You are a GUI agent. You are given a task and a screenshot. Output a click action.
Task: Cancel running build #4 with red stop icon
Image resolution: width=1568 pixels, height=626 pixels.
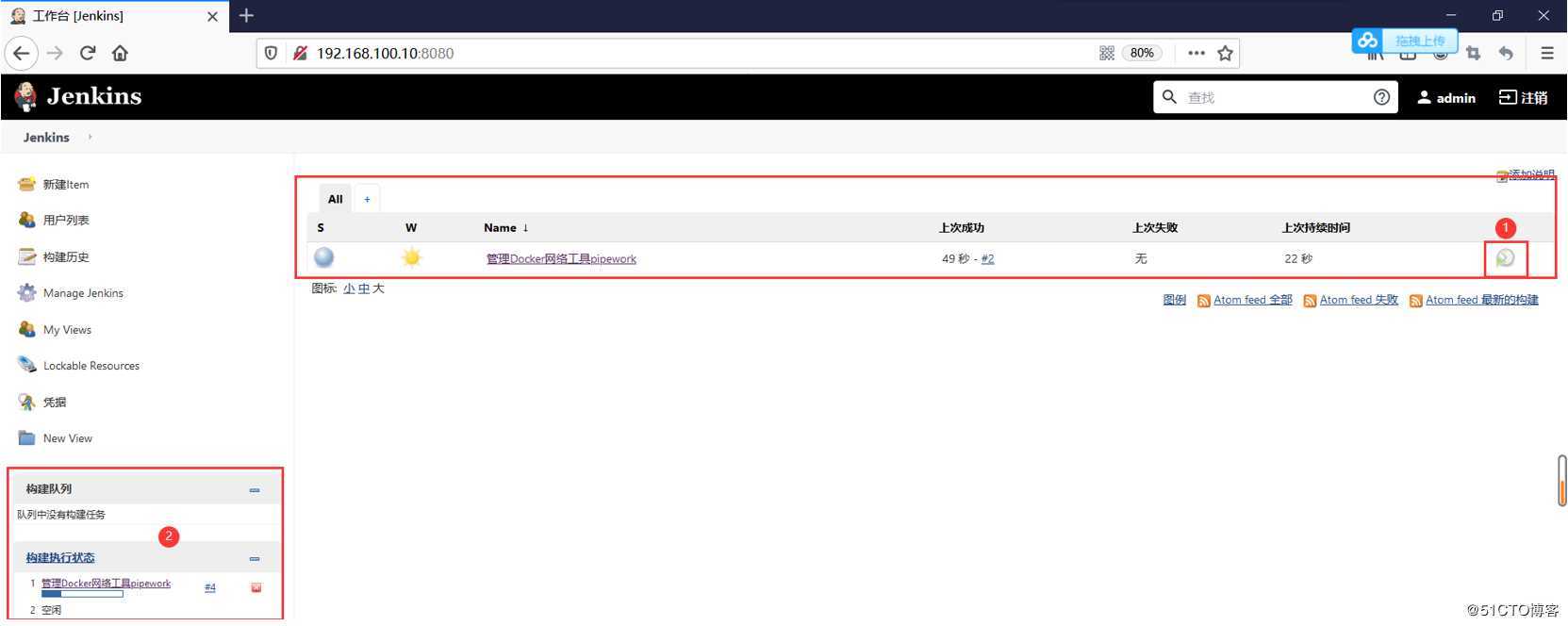256,587
